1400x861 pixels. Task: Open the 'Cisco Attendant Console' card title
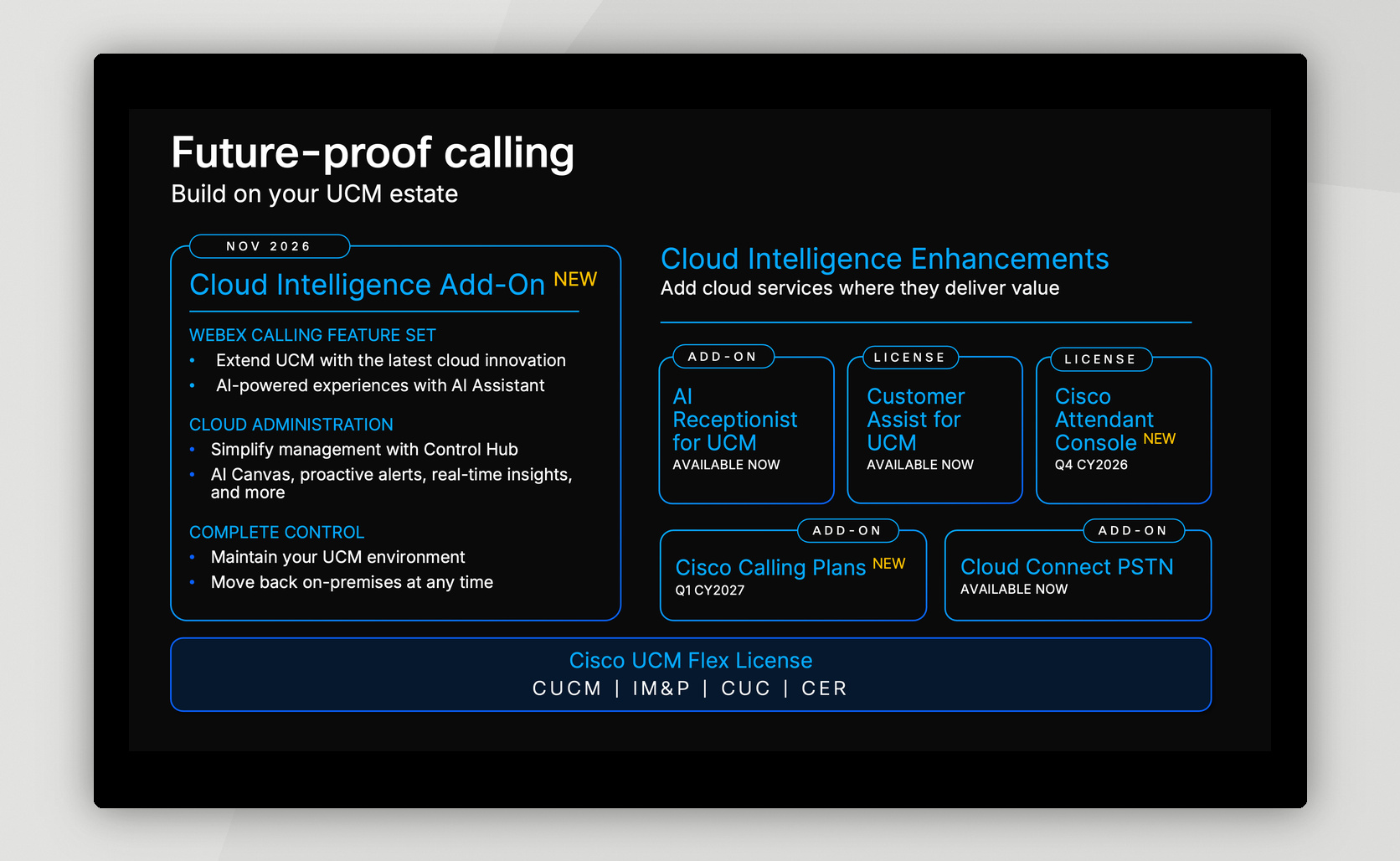point(1104,420)
